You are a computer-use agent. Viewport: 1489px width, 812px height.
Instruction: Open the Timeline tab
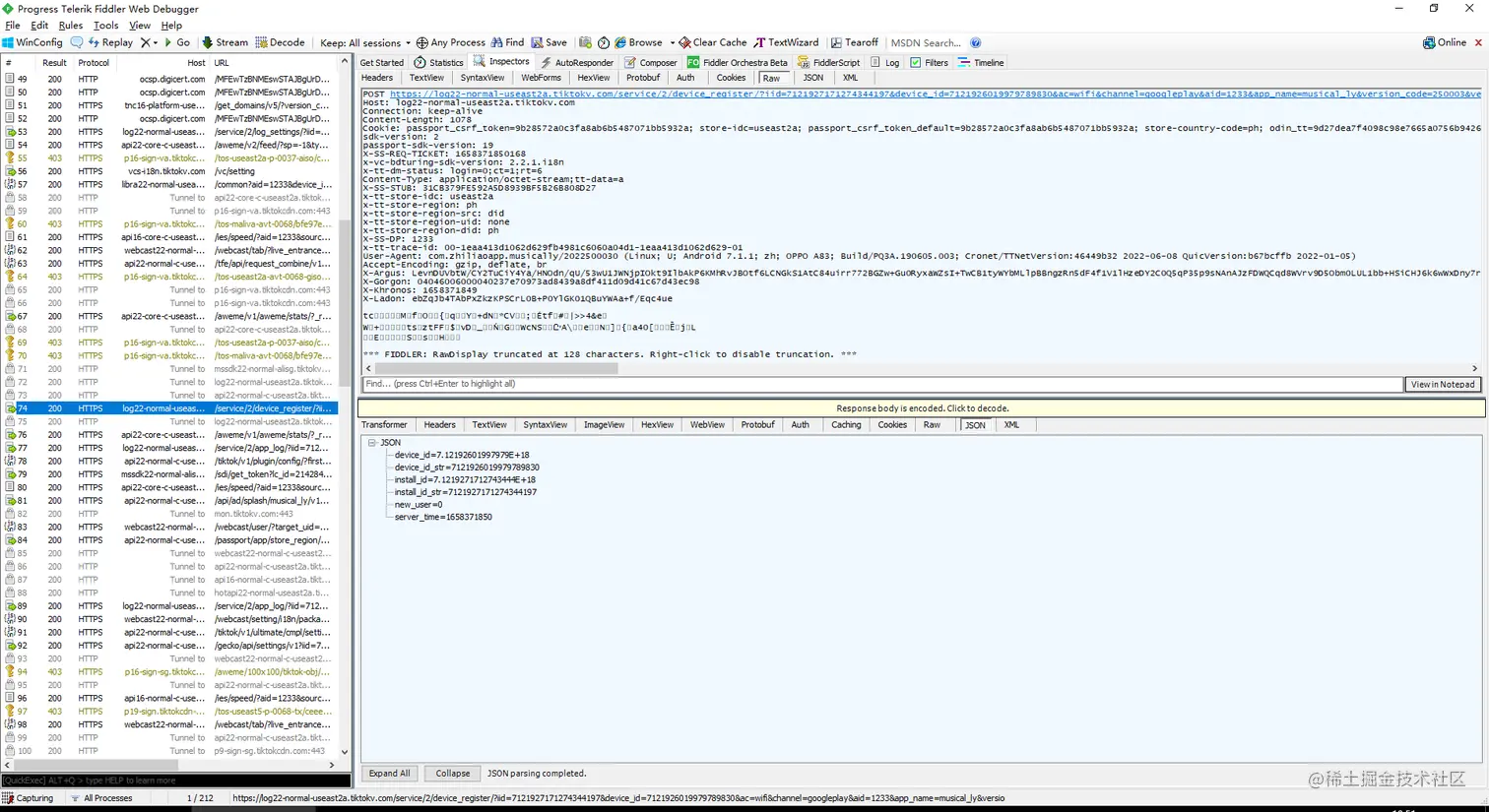tap(981, 62)
